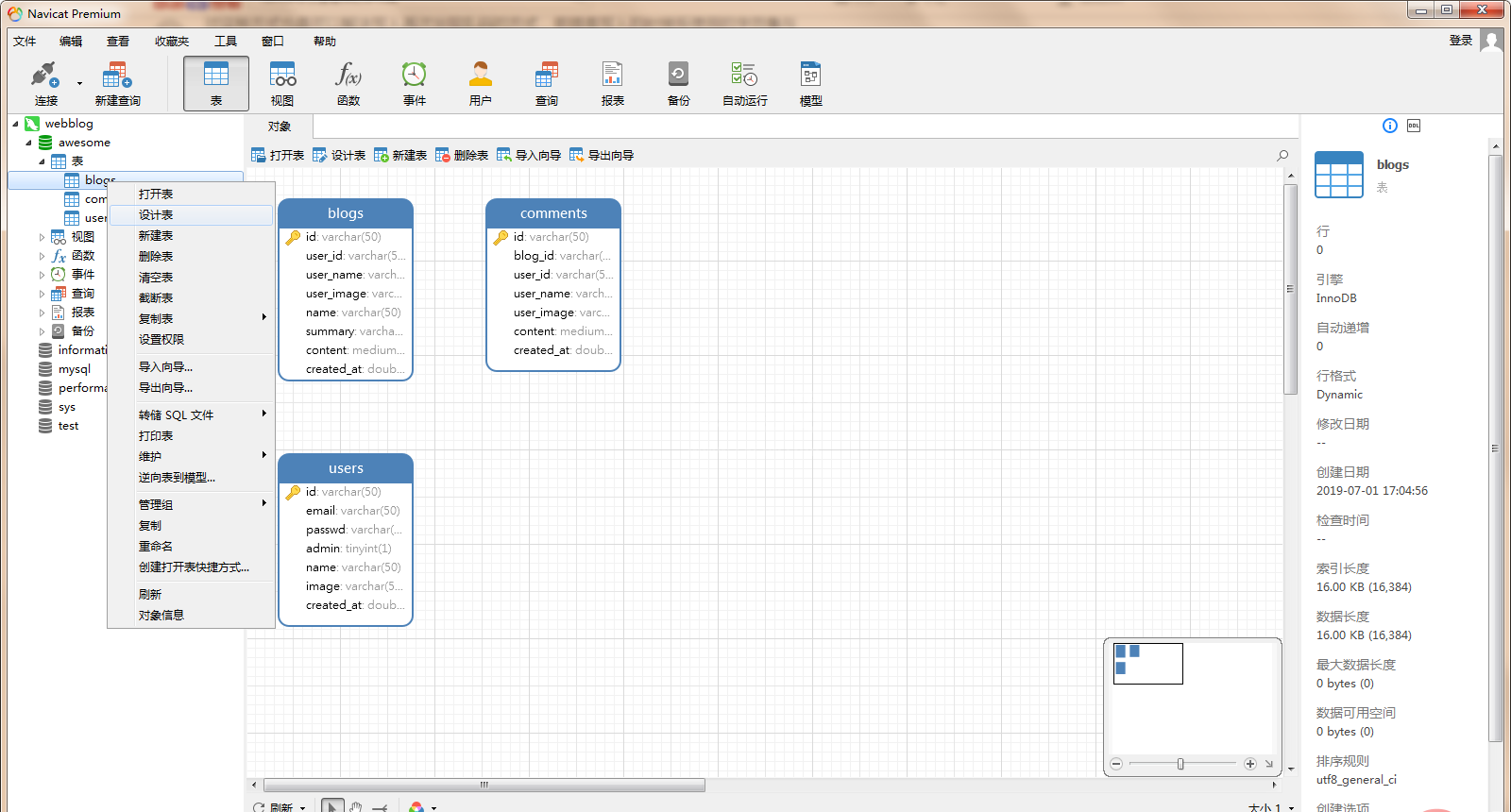Select the hand pan tool in bottom bar

(x=356, y=806)
